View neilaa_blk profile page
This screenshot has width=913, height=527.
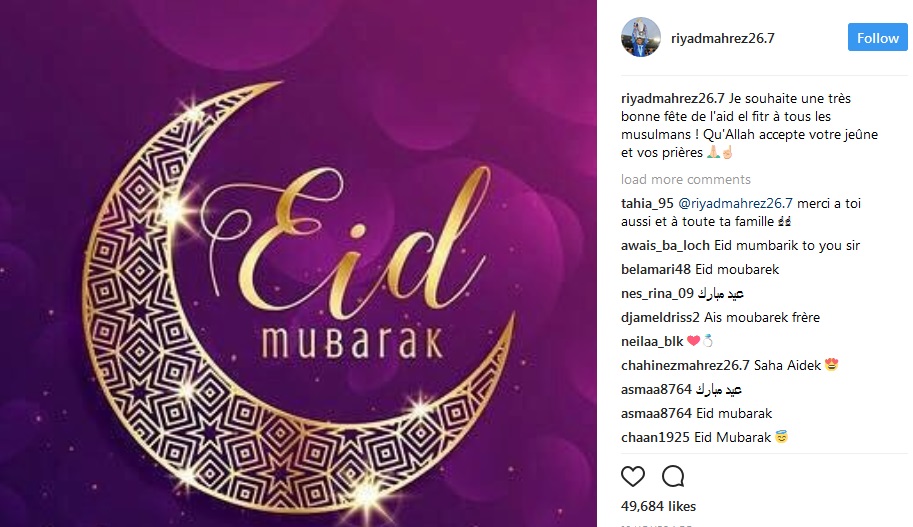coord(652,341)
